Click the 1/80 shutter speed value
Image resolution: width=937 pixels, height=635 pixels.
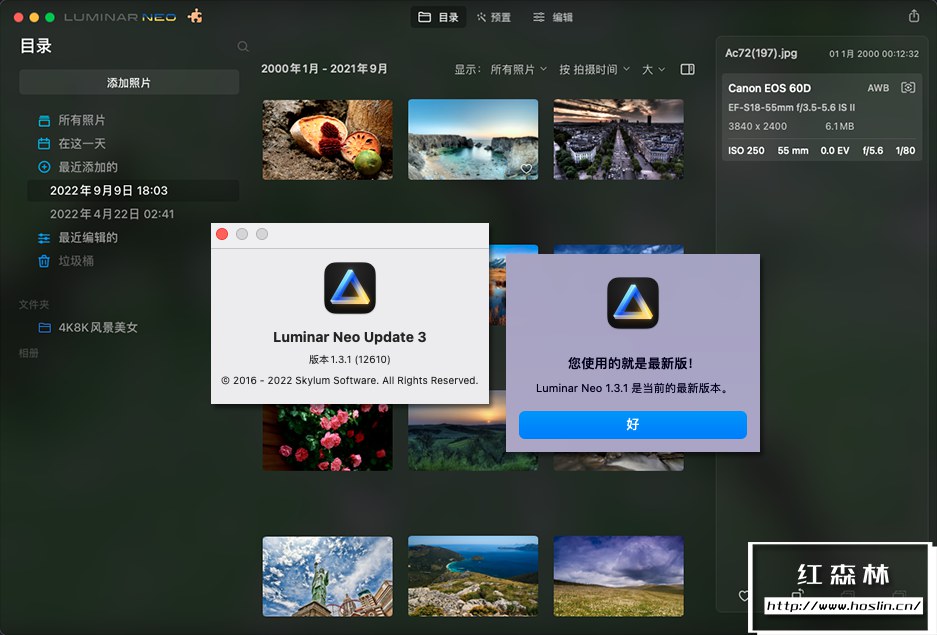(x=905, y=151)
